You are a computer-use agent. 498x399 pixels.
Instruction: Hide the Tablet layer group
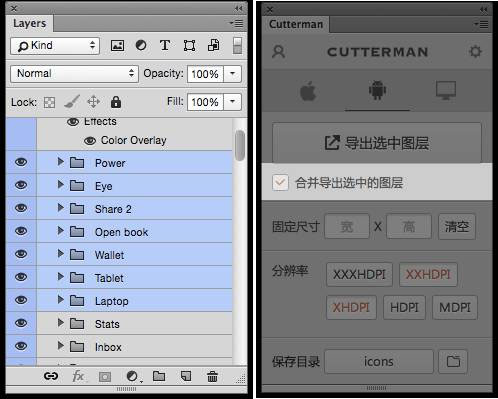(21, 277)
